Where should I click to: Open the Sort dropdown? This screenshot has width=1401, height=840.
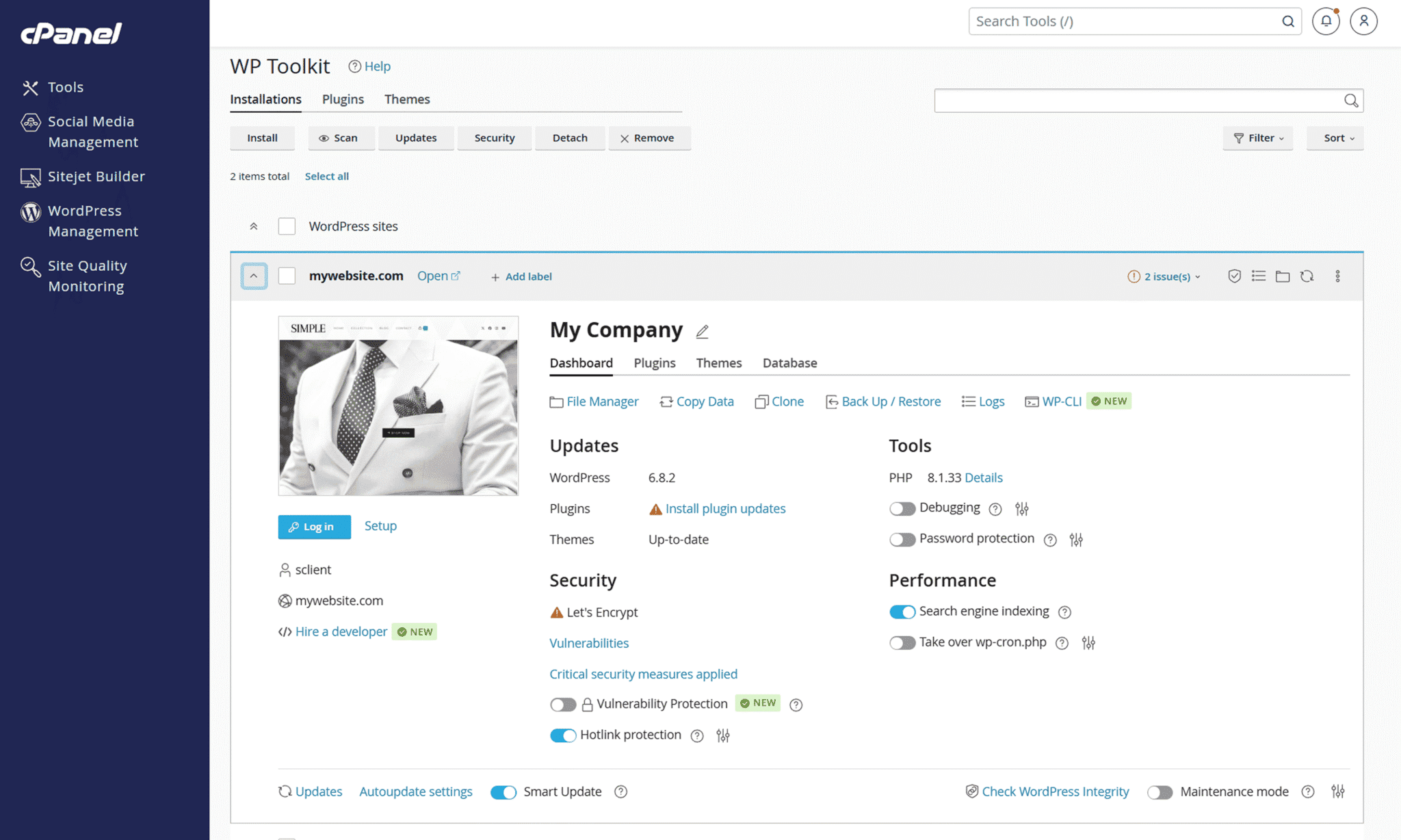1335,137
